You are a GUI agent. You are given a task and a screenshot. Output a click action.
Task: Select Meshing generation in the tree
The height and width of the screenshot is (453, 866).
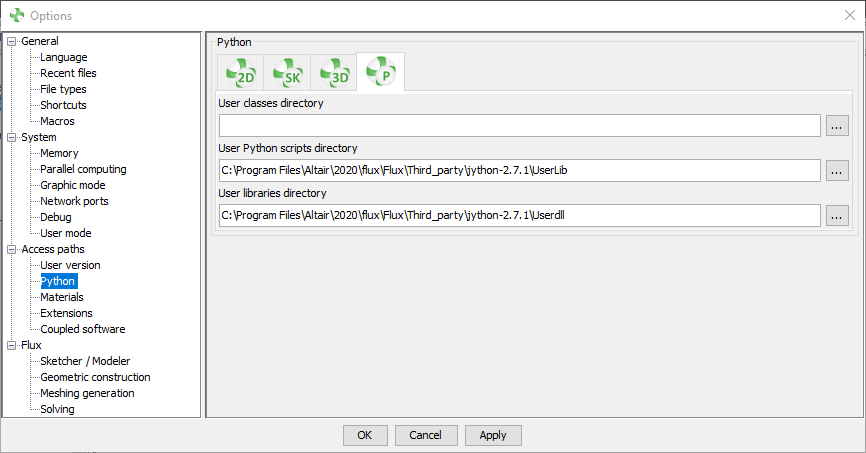pyautogui.click(x=87, y=394)
